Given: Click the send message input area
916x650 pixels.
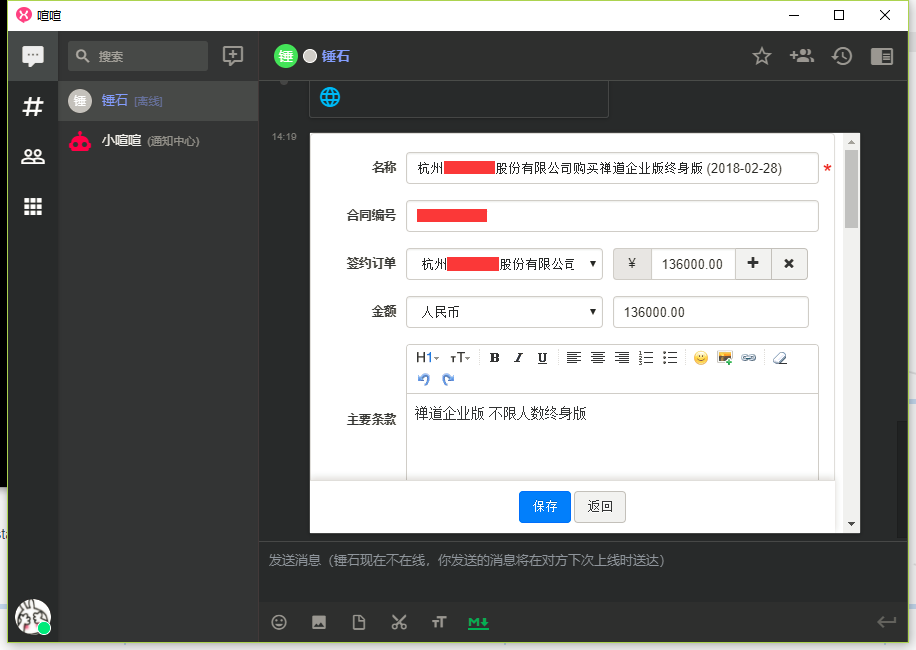Looking at the screenshot, I should click(583, 571).
